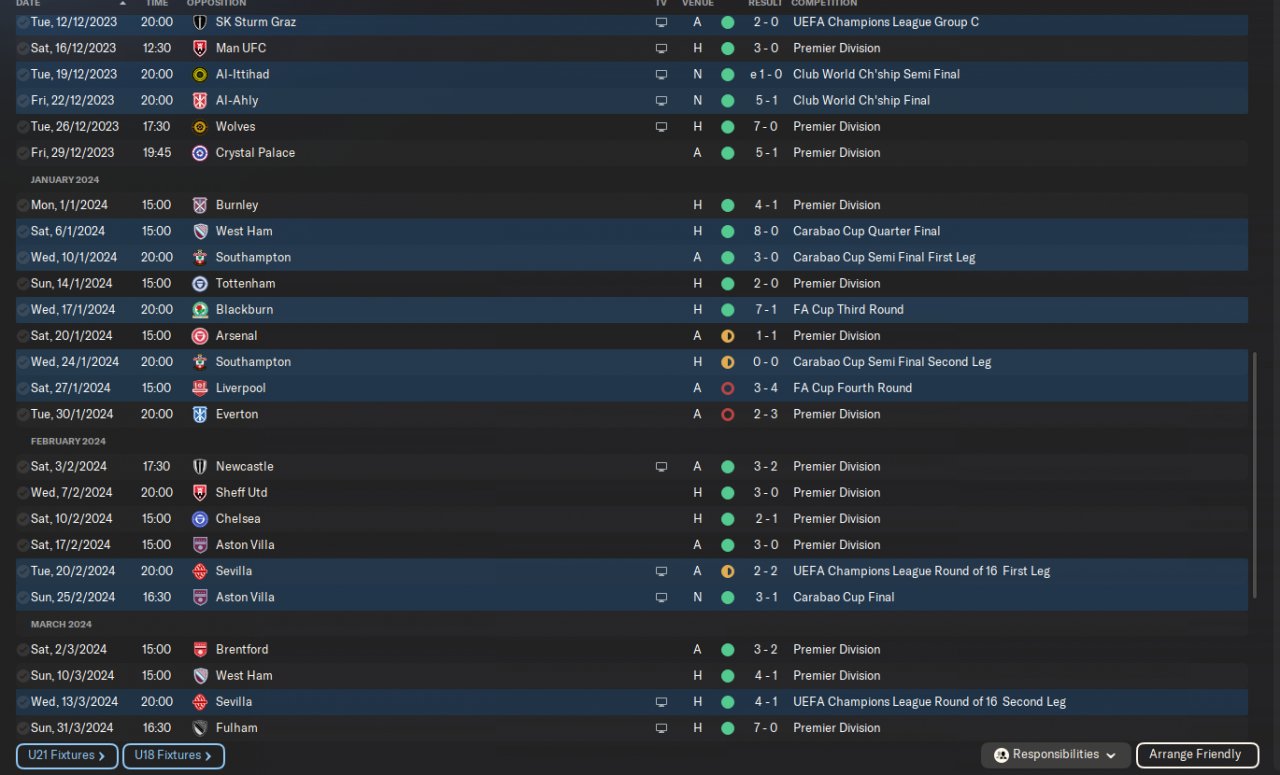The image size is (1280, 775).
Task: Open the Responsibilities dropdown
Action: coord(1057,755)
